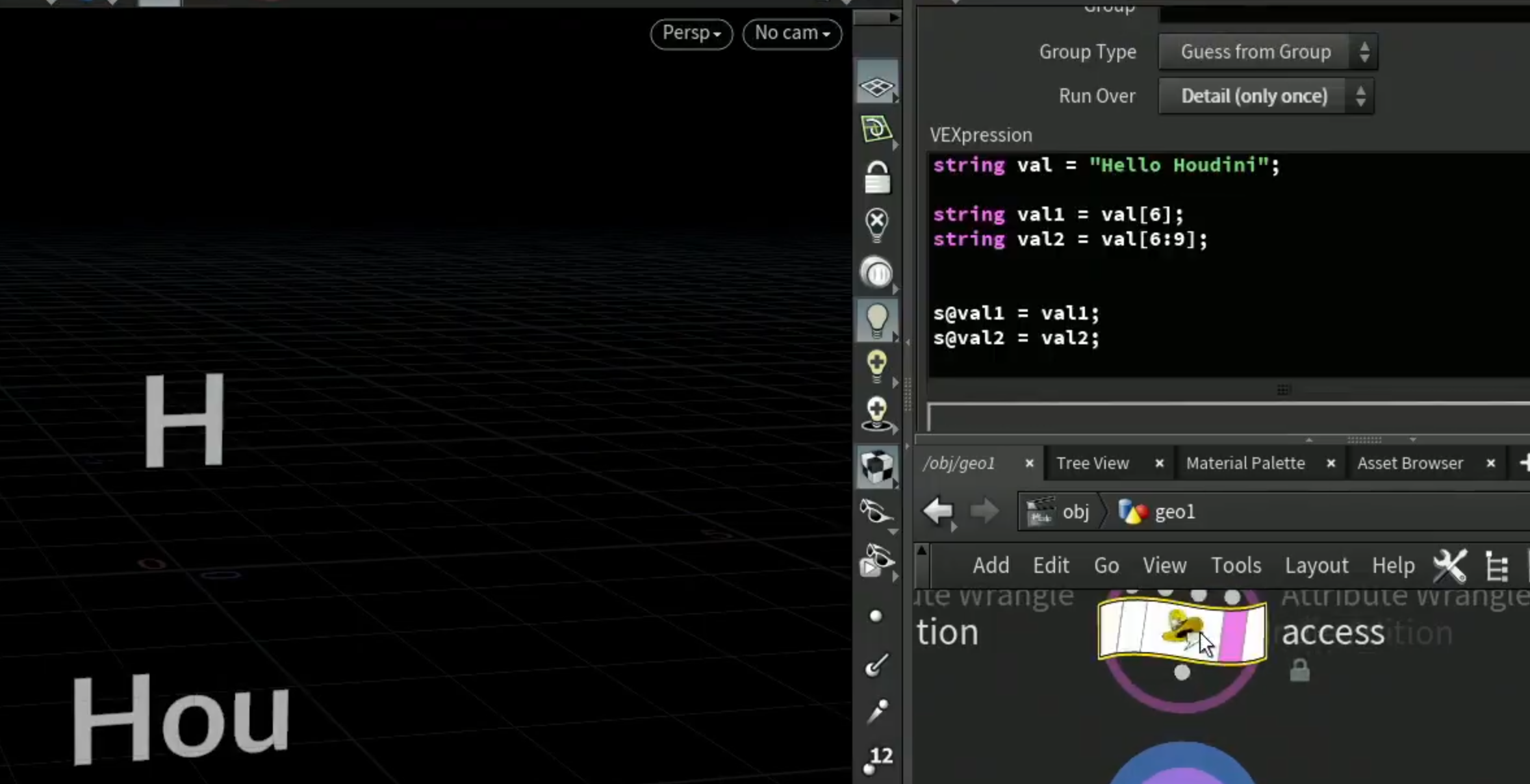
Task: Close the /obj/geo1 tab
Action: click(x=1029, y=463)
